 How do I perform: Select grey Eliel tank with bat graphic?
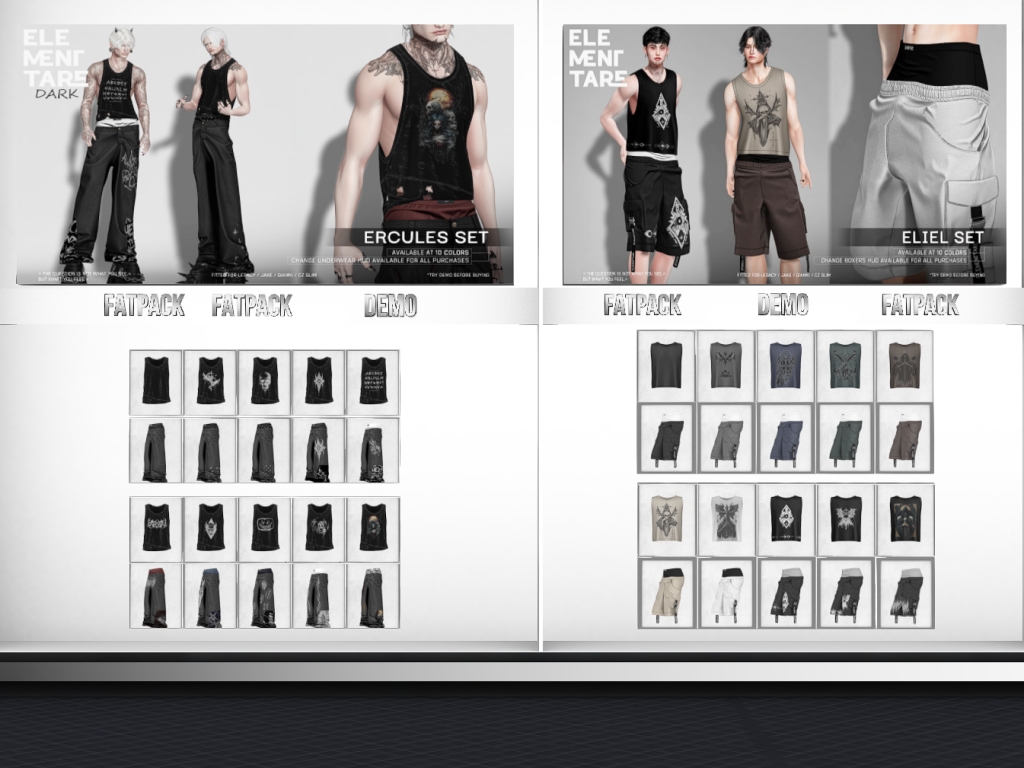tap(726, 366)
